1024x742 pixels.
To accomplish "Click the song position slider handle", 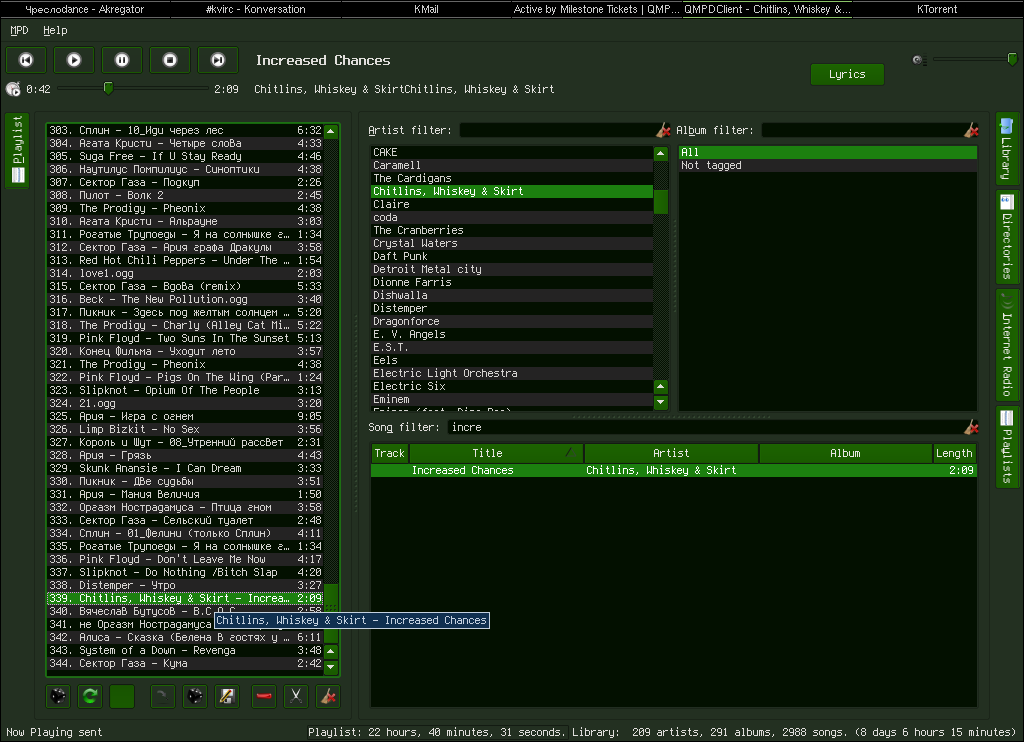I will (108, 88).
